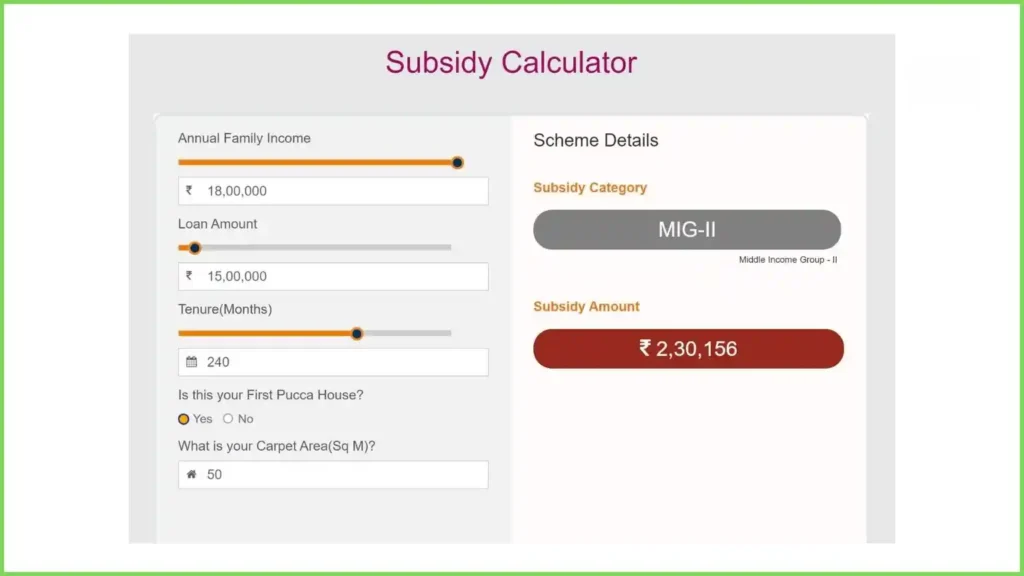Click the rupee icon in Loan Amount field
Viewport: 1024px width, 576px height.
coord(189,276)
